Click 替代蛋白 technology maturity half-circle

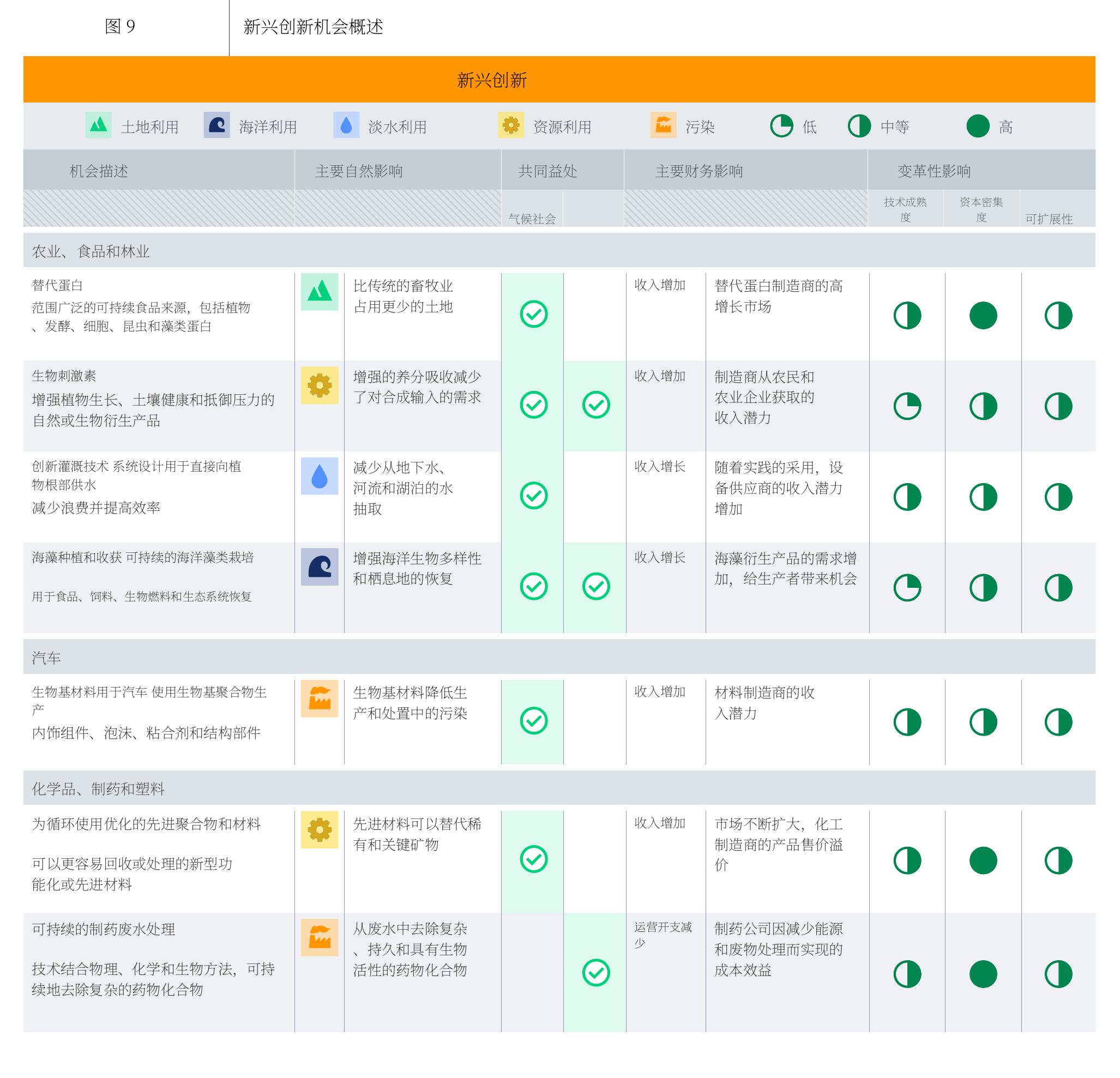coord(907,315)
